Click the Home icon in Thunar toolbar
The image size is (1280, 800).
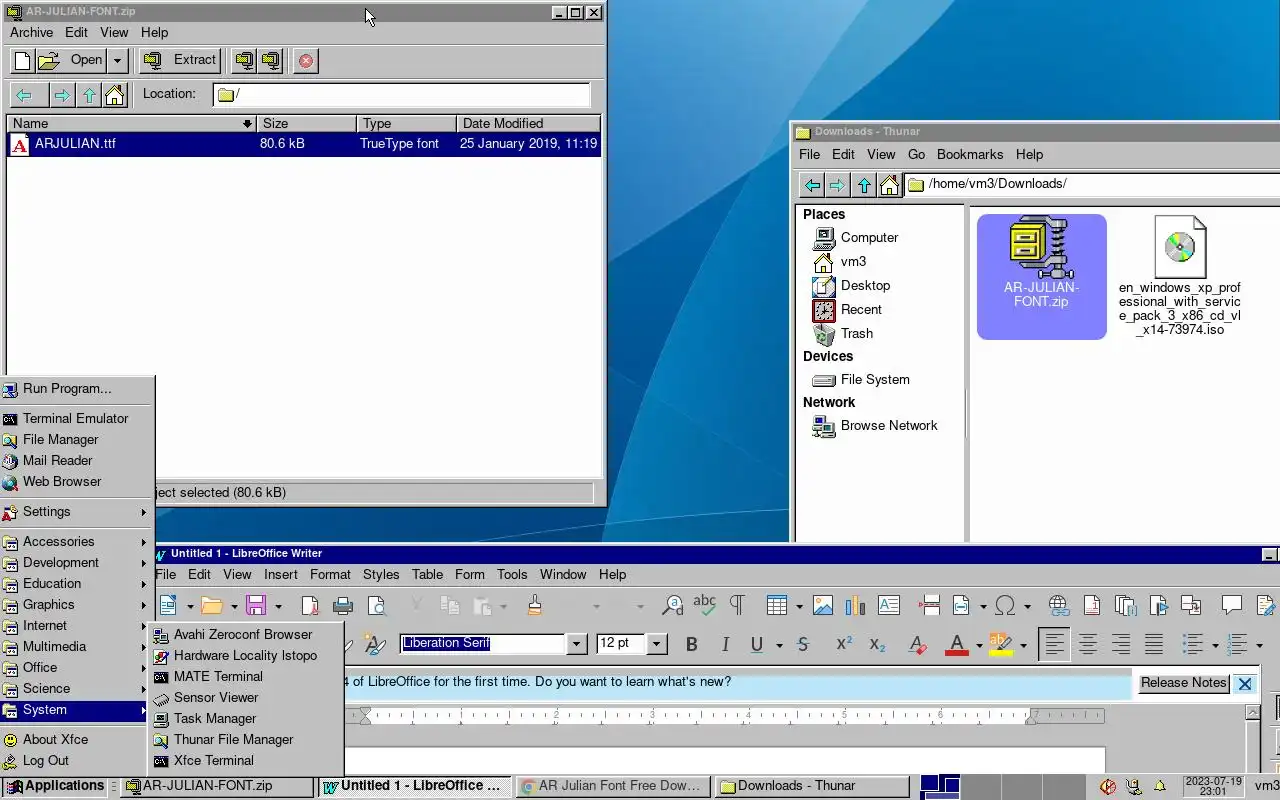889,185
